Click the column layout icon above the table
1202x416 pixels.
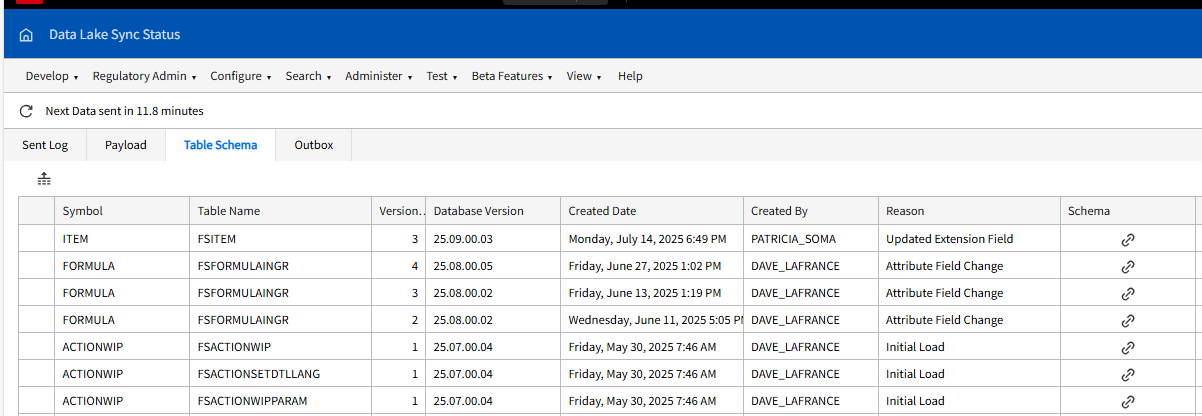pyautogui.click(x=44, y=179)
